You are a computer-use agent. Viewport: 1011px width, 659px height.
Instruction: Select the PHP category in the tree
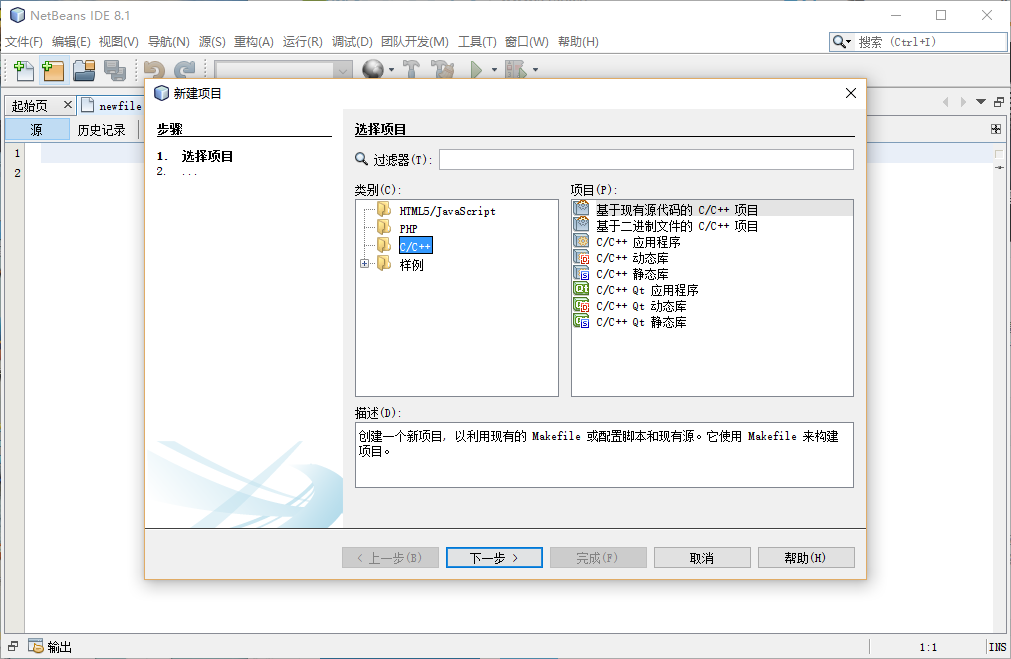408,228
